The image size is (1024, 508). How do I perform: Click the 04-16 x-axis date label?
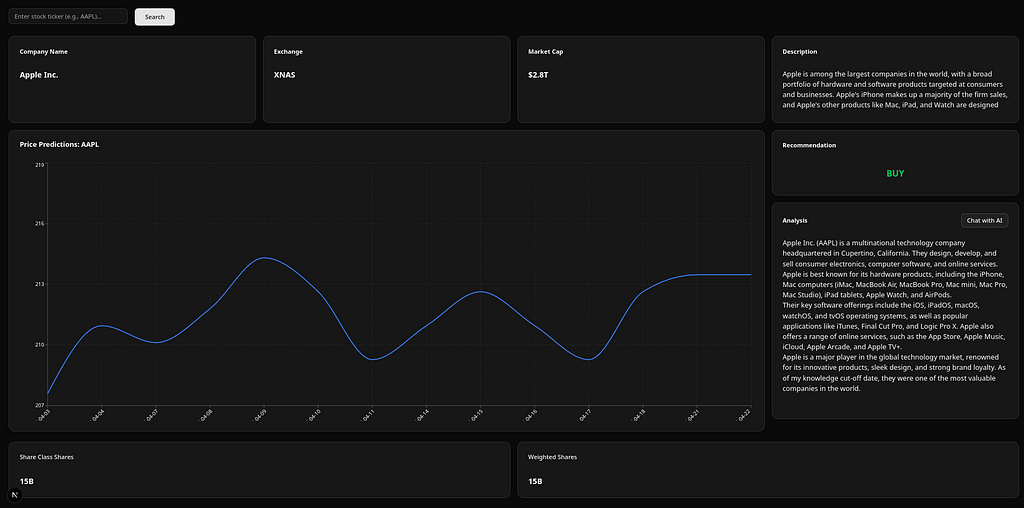[x=530, y=416]
